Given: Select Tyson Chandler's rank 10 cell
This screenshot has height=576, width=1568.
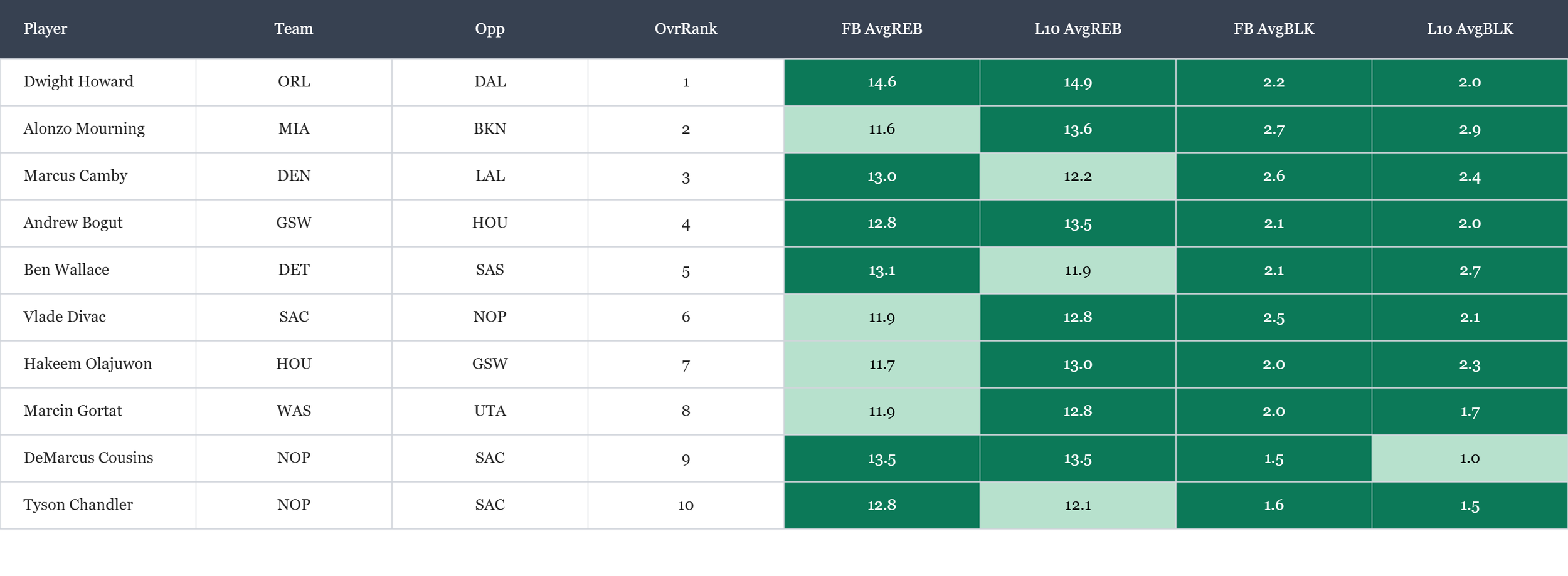Looking at the screenshot, I should coord(686,505).
